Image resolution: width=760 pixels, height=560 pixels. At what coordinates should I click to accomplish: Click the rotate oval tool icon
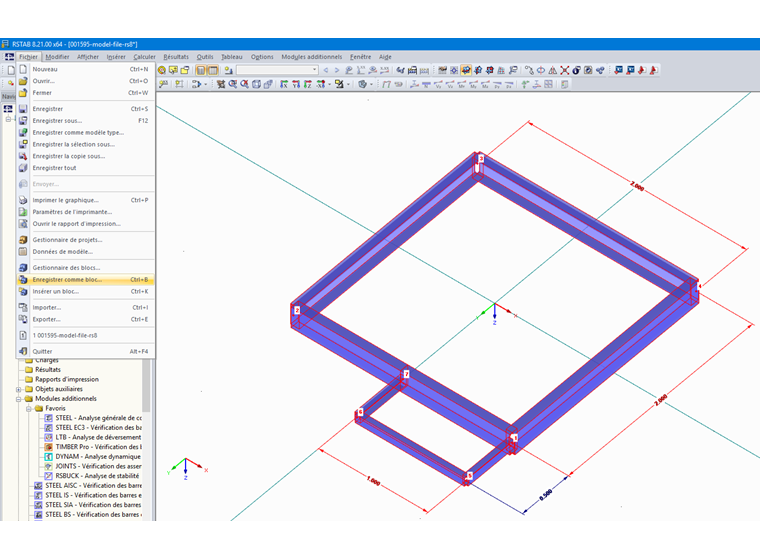(x=541, y=70)
